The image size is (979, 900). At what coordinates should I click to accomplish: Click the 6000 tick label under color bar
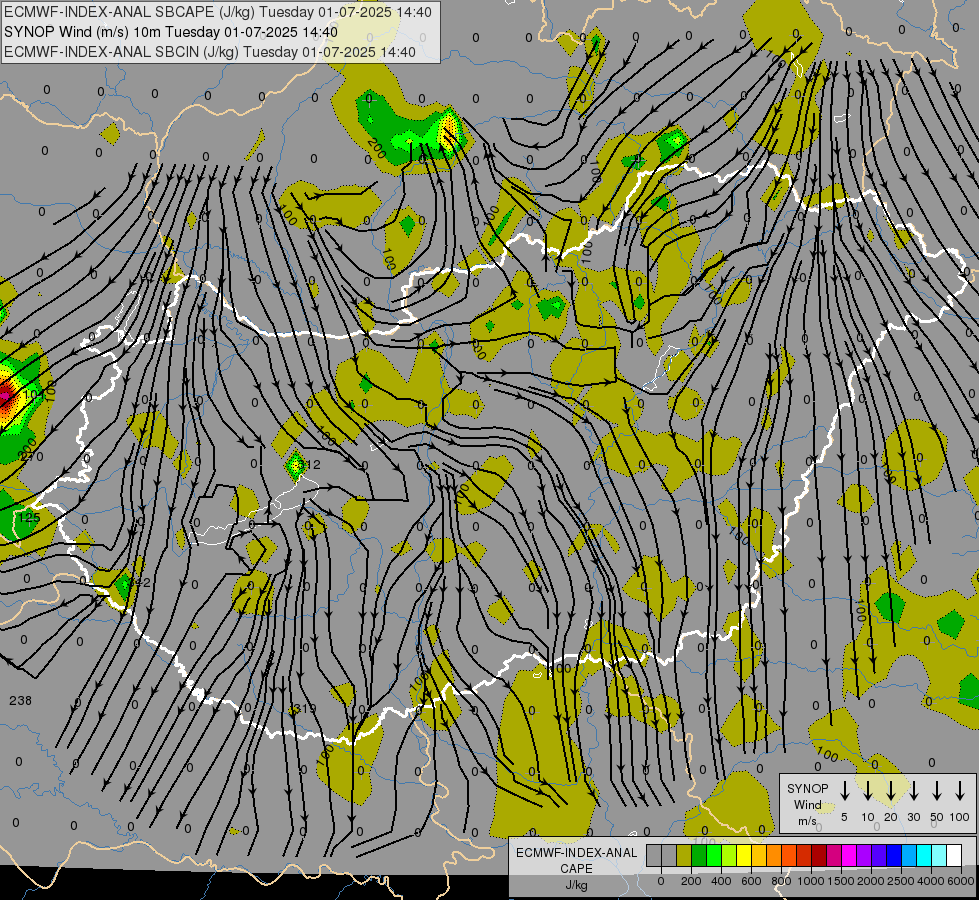960,881
